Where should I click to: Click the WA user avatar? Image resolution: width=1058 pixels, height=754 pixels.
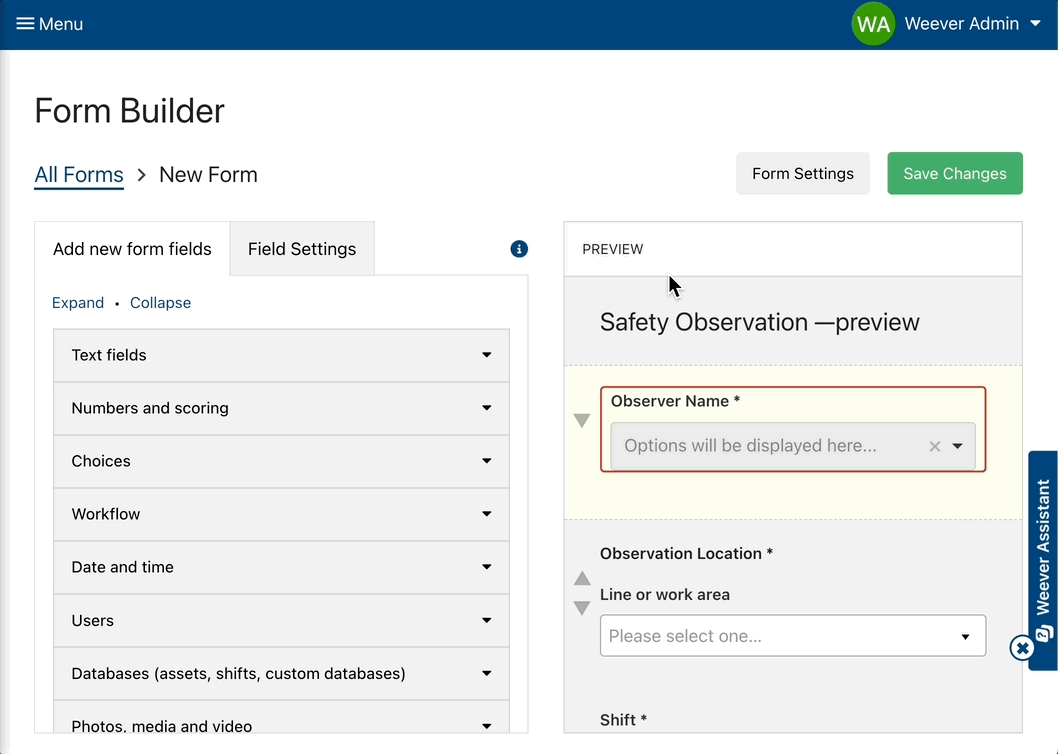872,24
